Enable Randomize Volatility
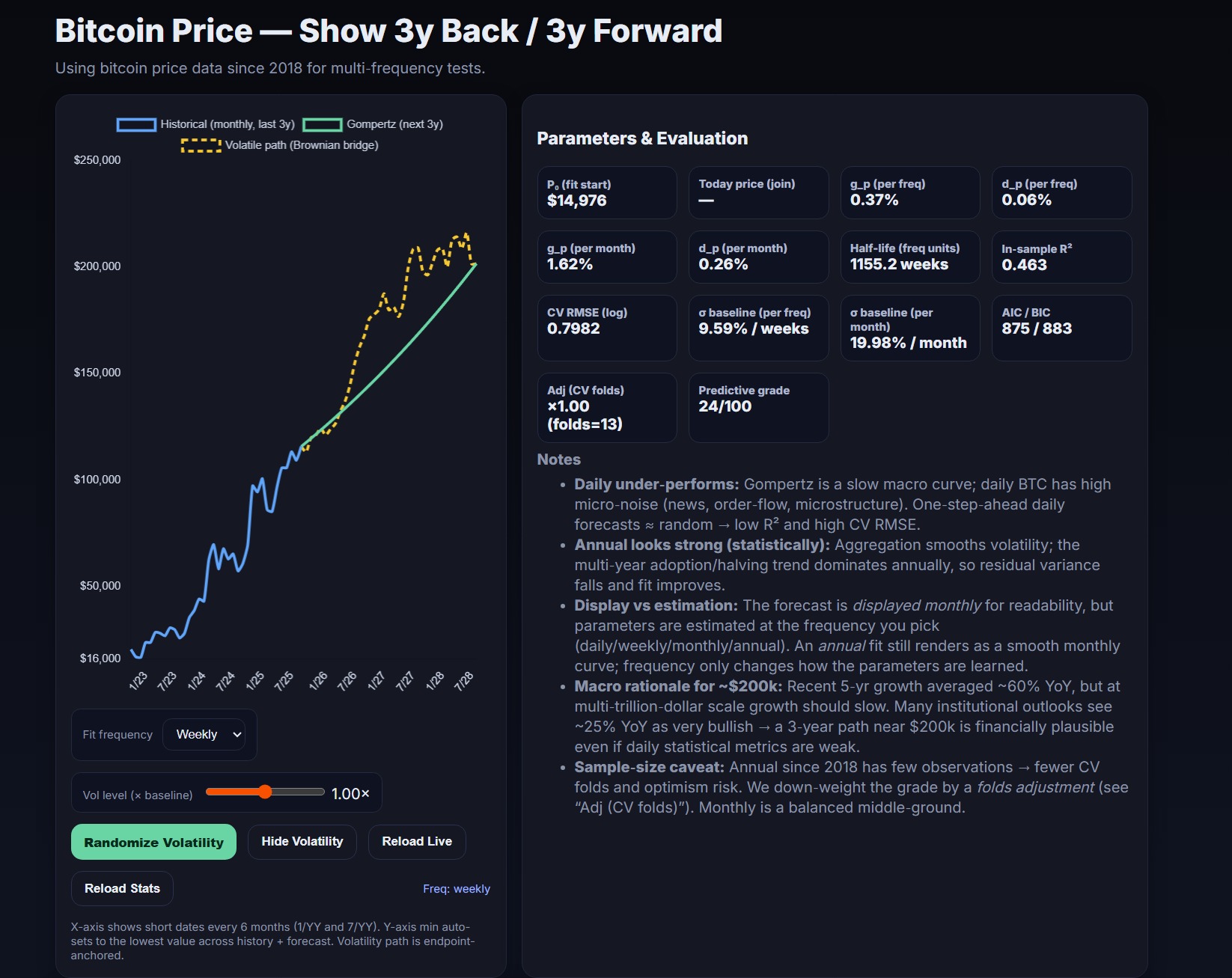The height and width of the screenshot is (978, 1232). pos(153,841)
